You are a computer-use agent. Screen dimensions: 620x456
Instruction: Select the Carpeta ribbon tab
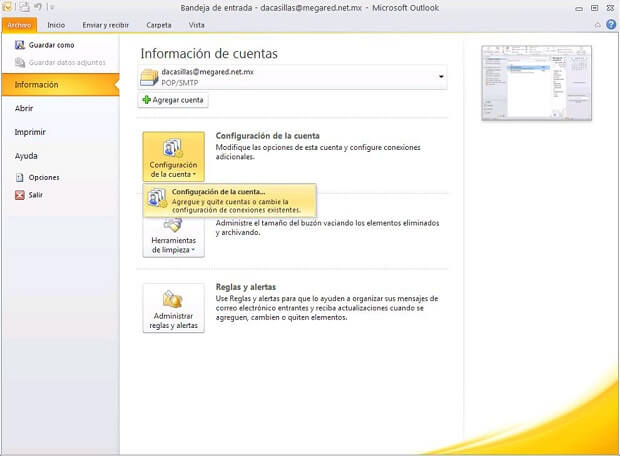tap(159, 25)
